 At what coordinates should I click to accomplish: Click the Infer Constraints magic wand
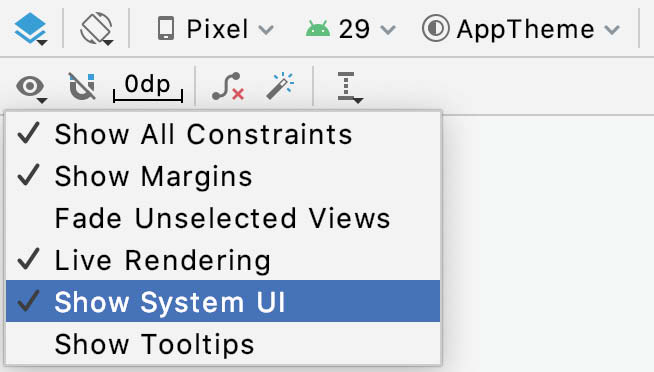[x=280, y=86]
